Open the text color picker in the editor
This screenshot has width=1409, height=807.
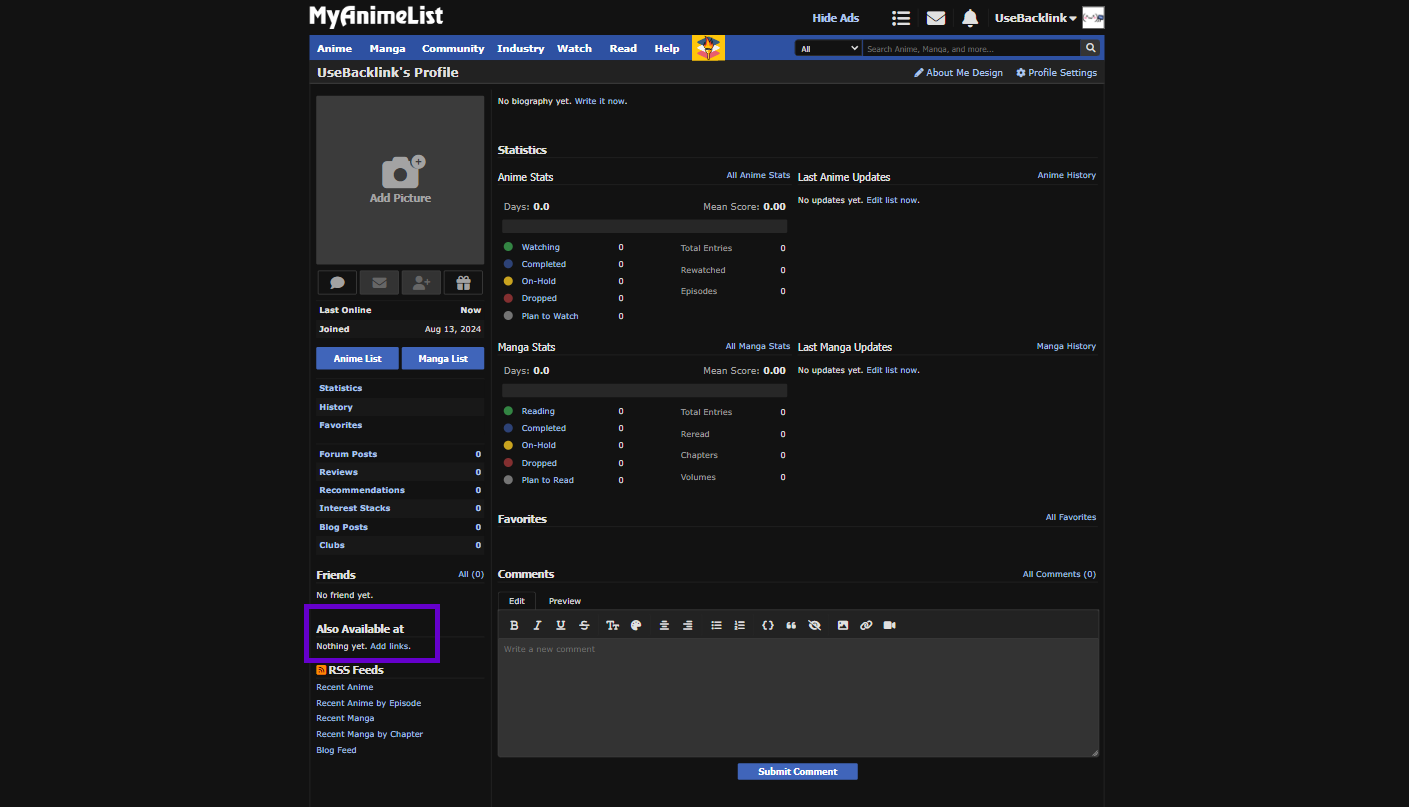tap(636, 625)
